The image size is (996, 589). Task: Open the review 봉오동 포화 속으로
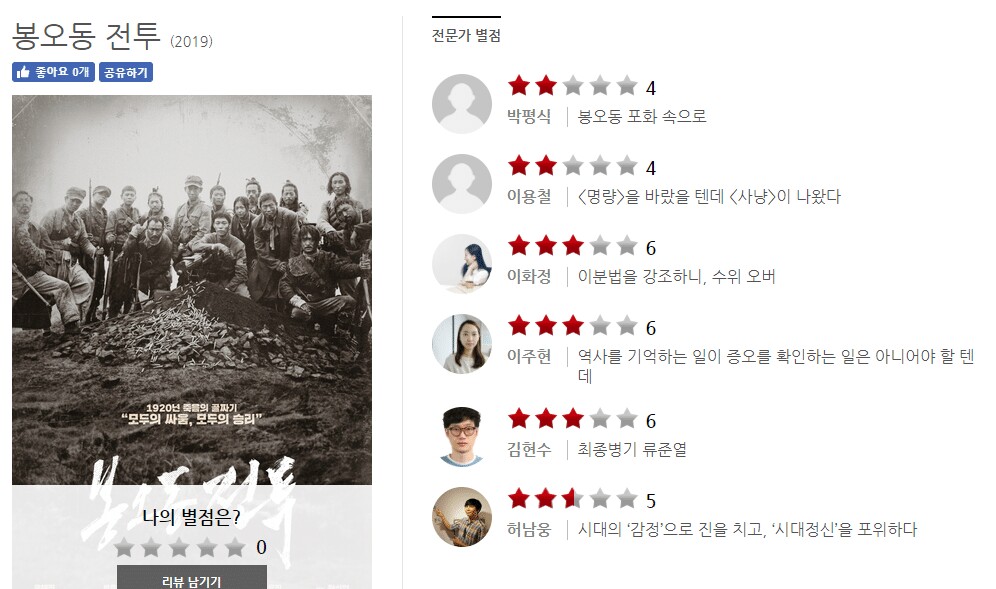point(642,116)
